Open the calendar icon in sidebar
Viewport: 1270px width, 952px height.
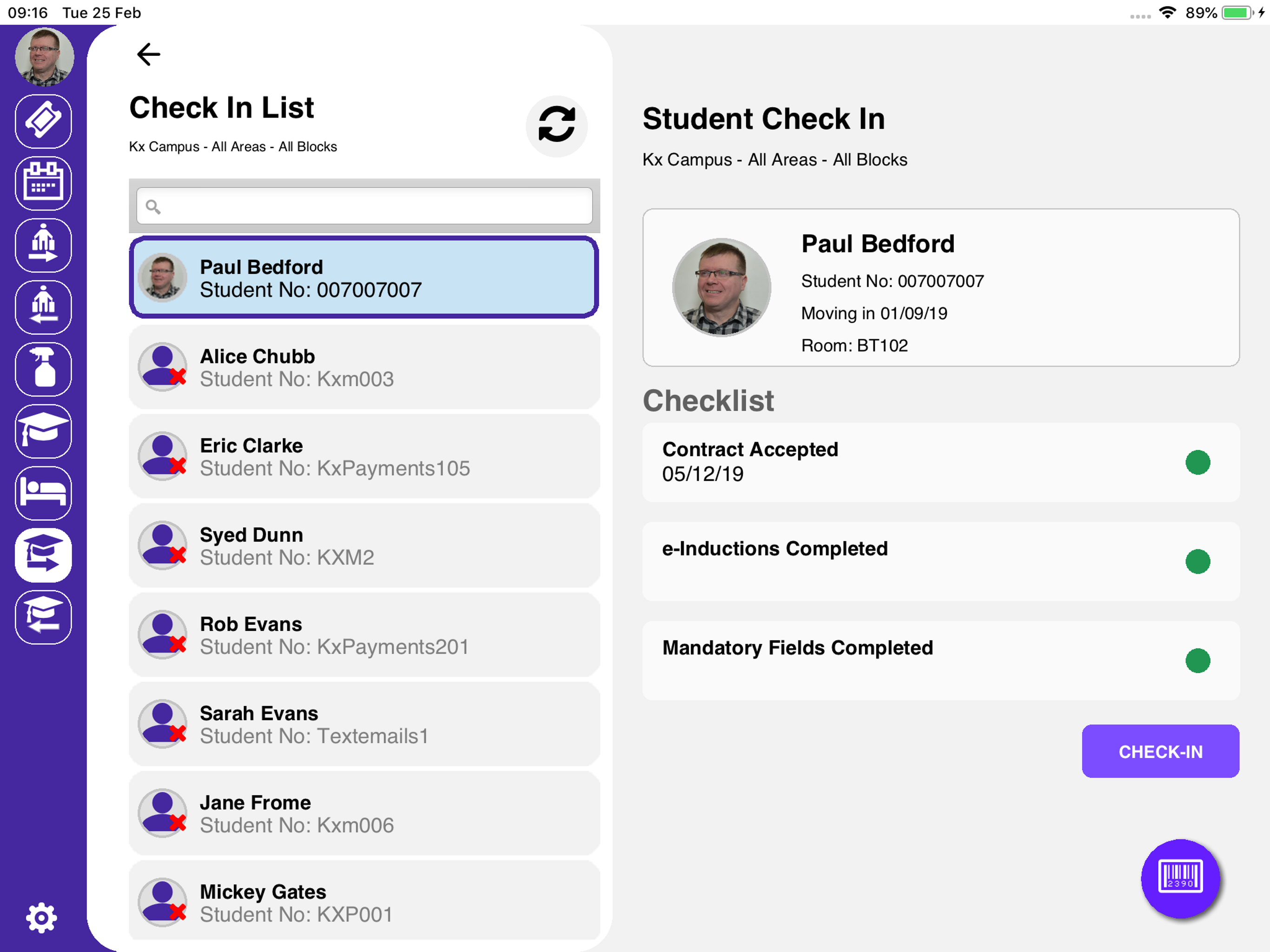[x=44, y=183]
